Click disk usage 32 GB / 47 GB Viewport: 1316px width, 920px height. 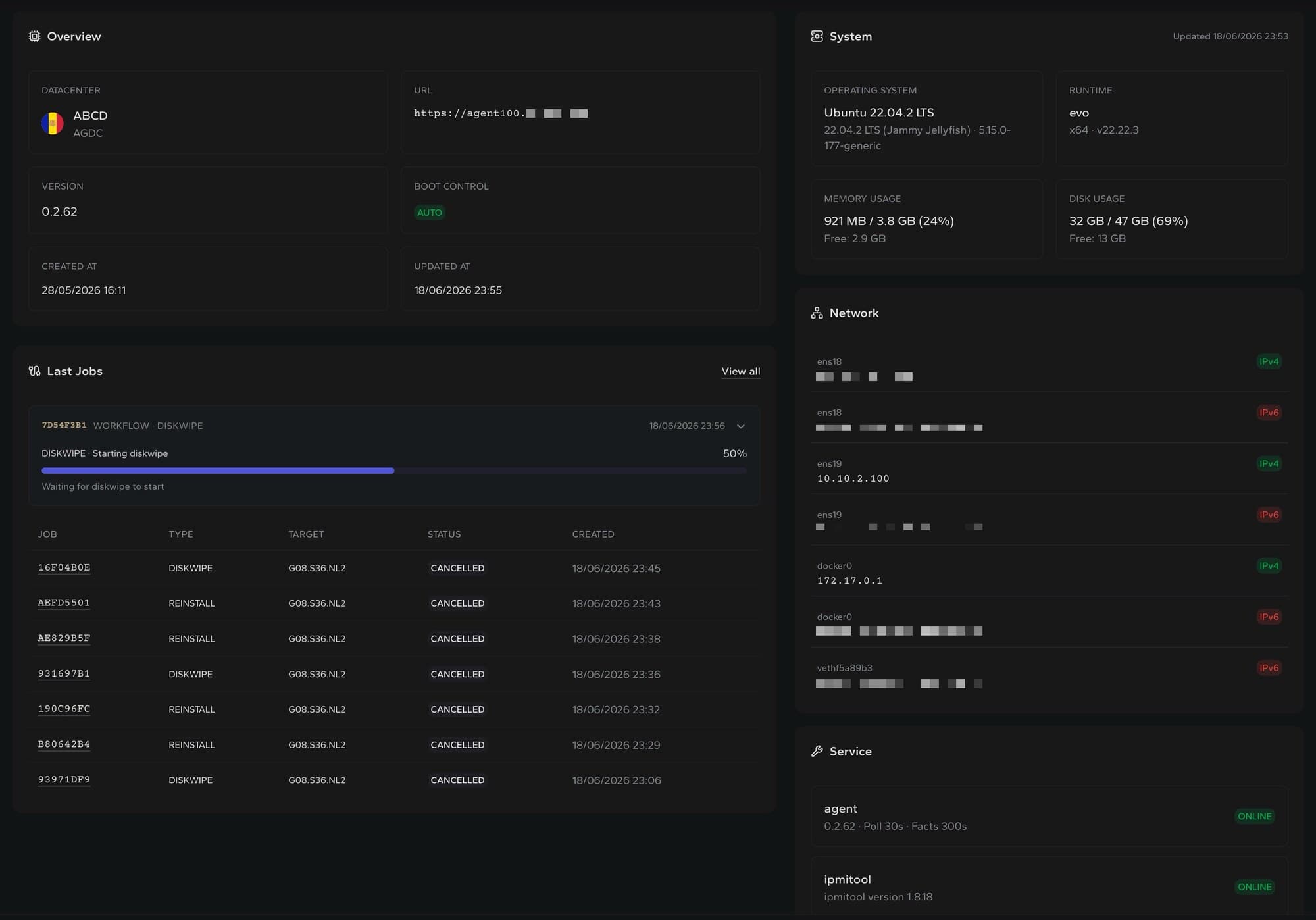tap(1128, 221)
